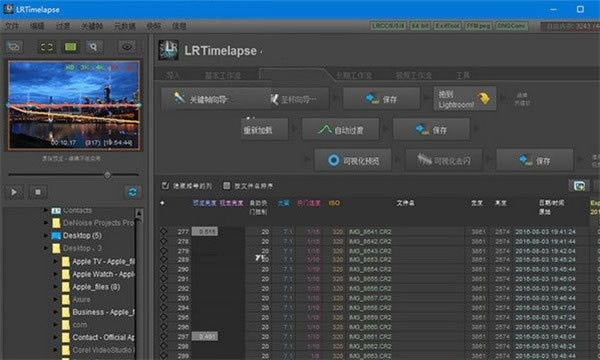The height and width of the screenshot is (360, 600).
Task: Click the FFMpeg status badge
Action: coord(478,26)
